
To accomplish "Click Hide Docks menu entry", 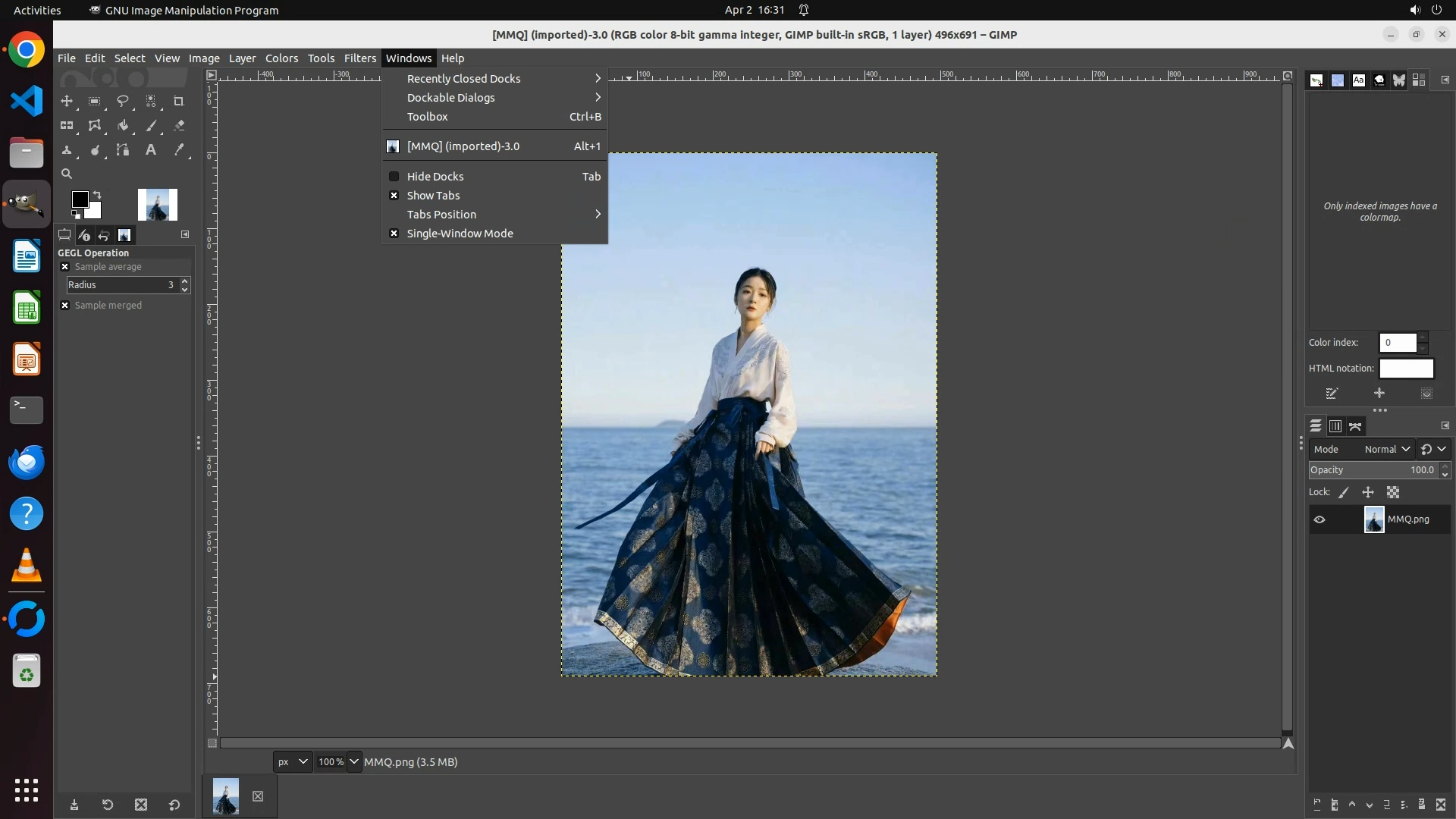I will (x=435, y=177).
